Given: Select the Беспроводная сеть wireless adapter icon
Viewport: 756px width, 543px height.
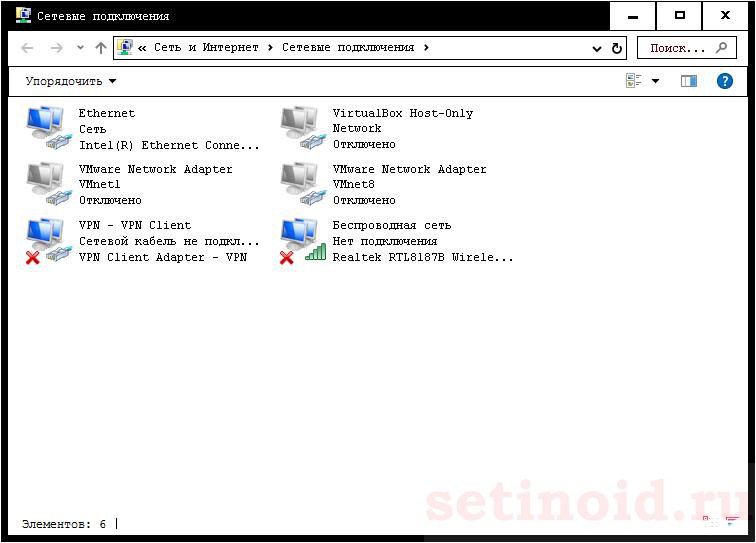Looking at the screenshot, I should [302, 240].
